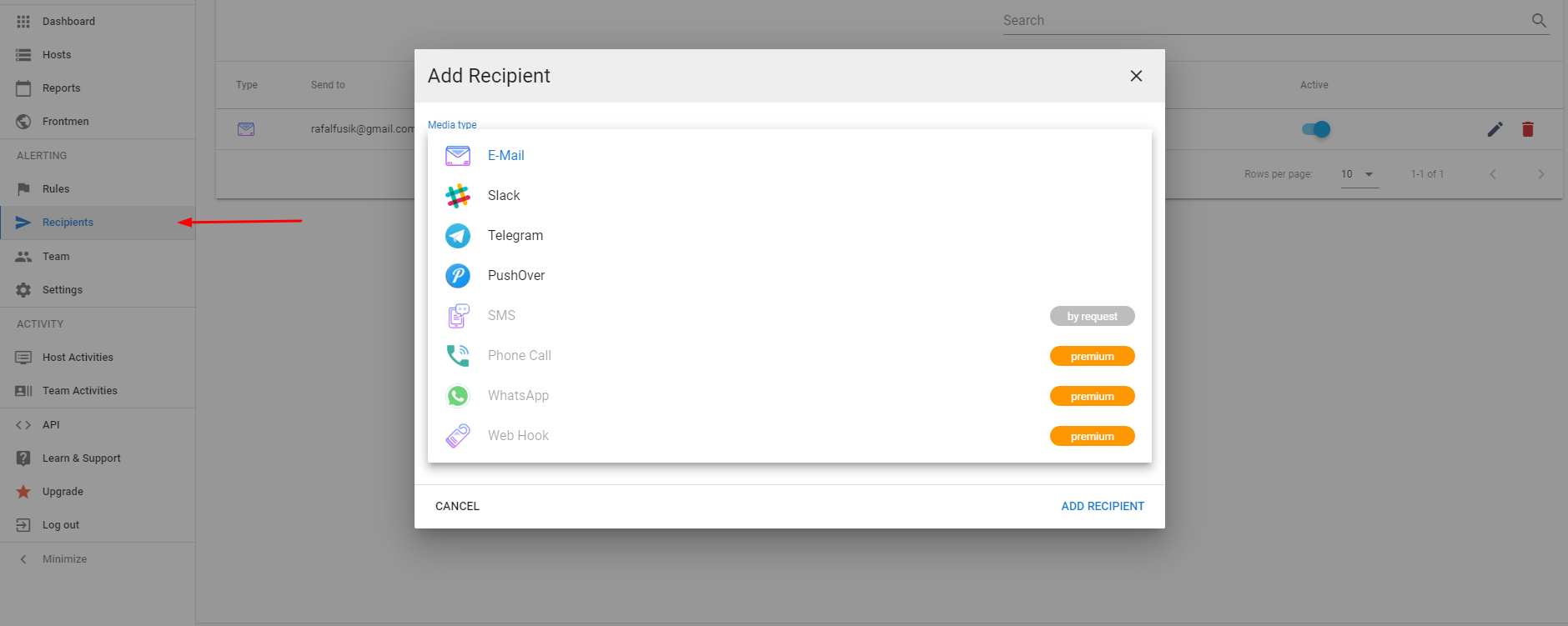1568x626 pixels.
Task: Open the Dashboard page
Action: pyautogui.click(x=68, y=22)
